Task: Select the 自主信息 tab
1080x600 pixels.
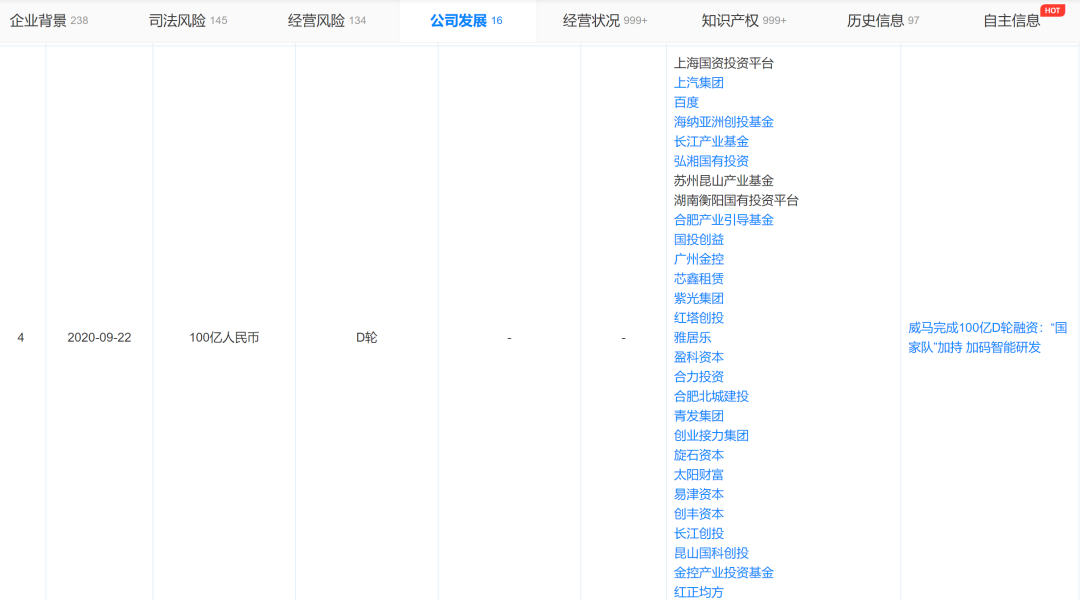Action: [x=1011, y=20]
